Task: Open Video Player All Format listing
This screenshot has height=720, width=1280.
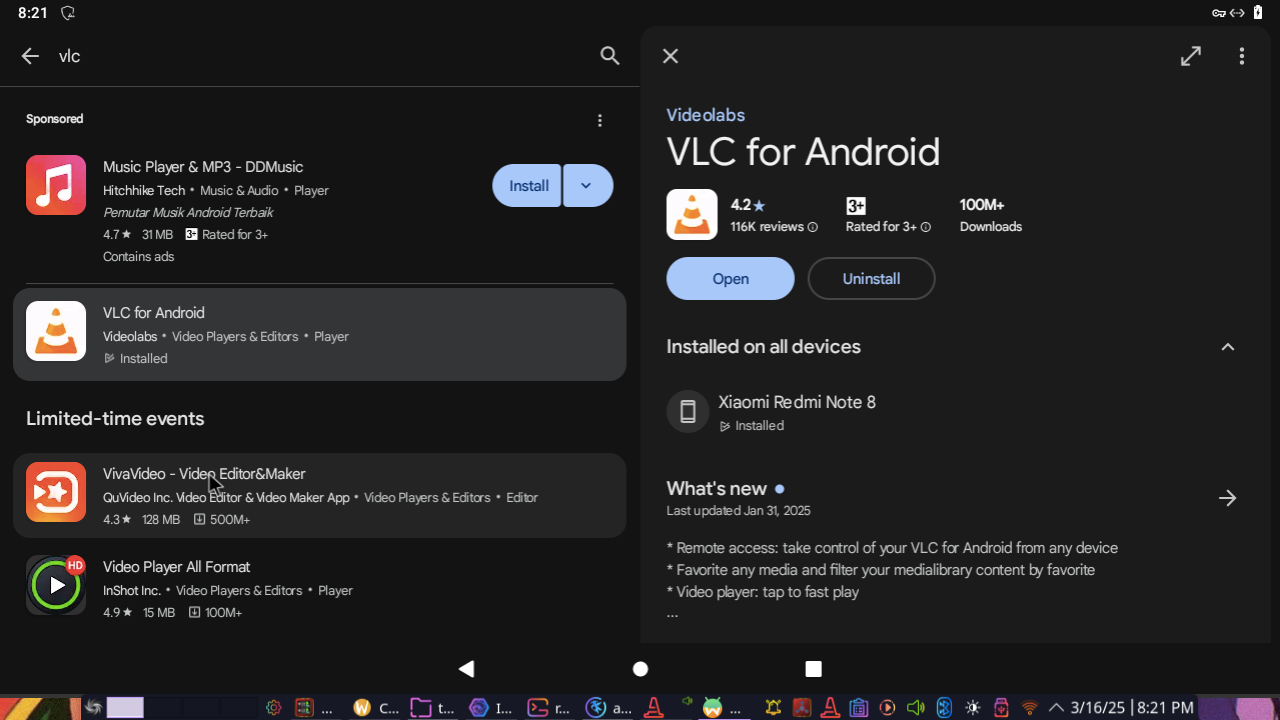Action: (x=320, y=589)
